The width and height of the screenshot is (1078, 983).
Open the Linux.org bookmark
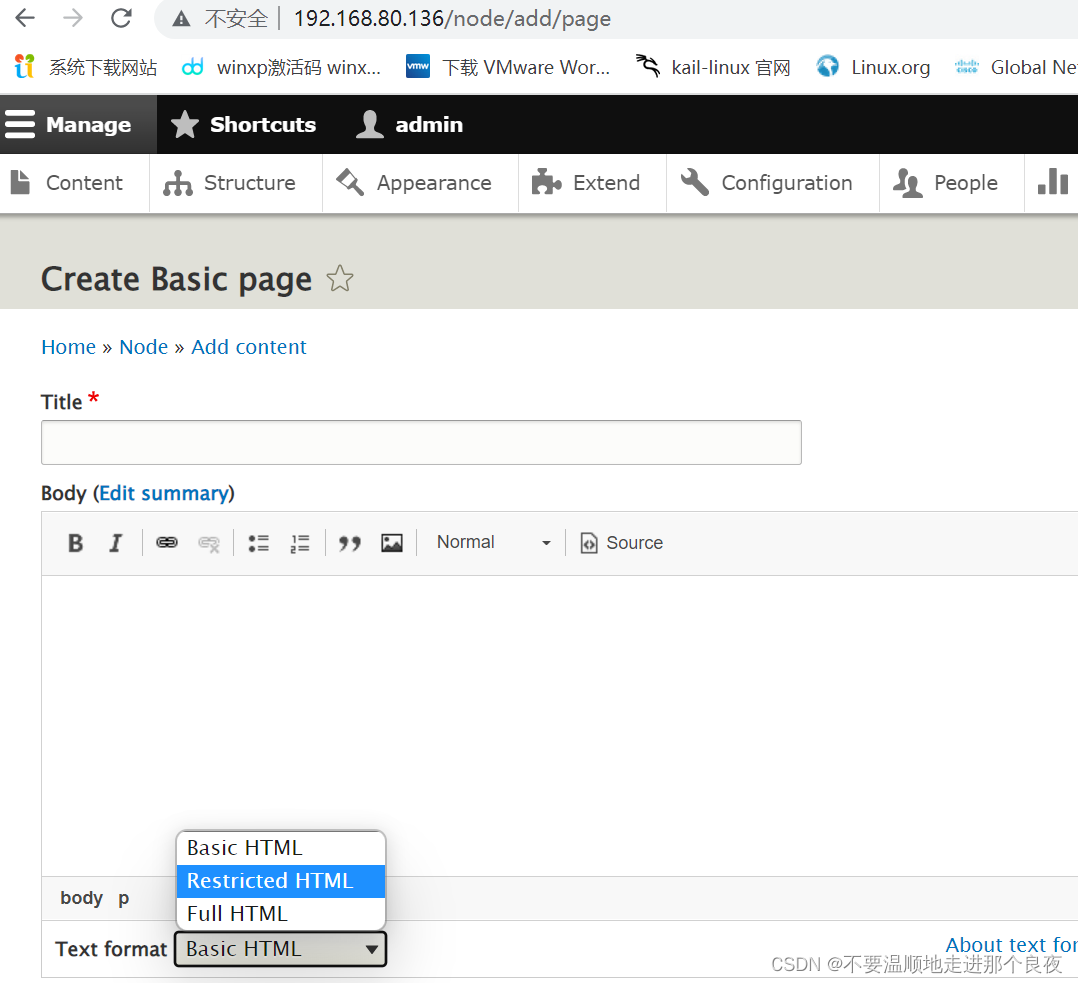pyautogui.click(x=873, y=67)
